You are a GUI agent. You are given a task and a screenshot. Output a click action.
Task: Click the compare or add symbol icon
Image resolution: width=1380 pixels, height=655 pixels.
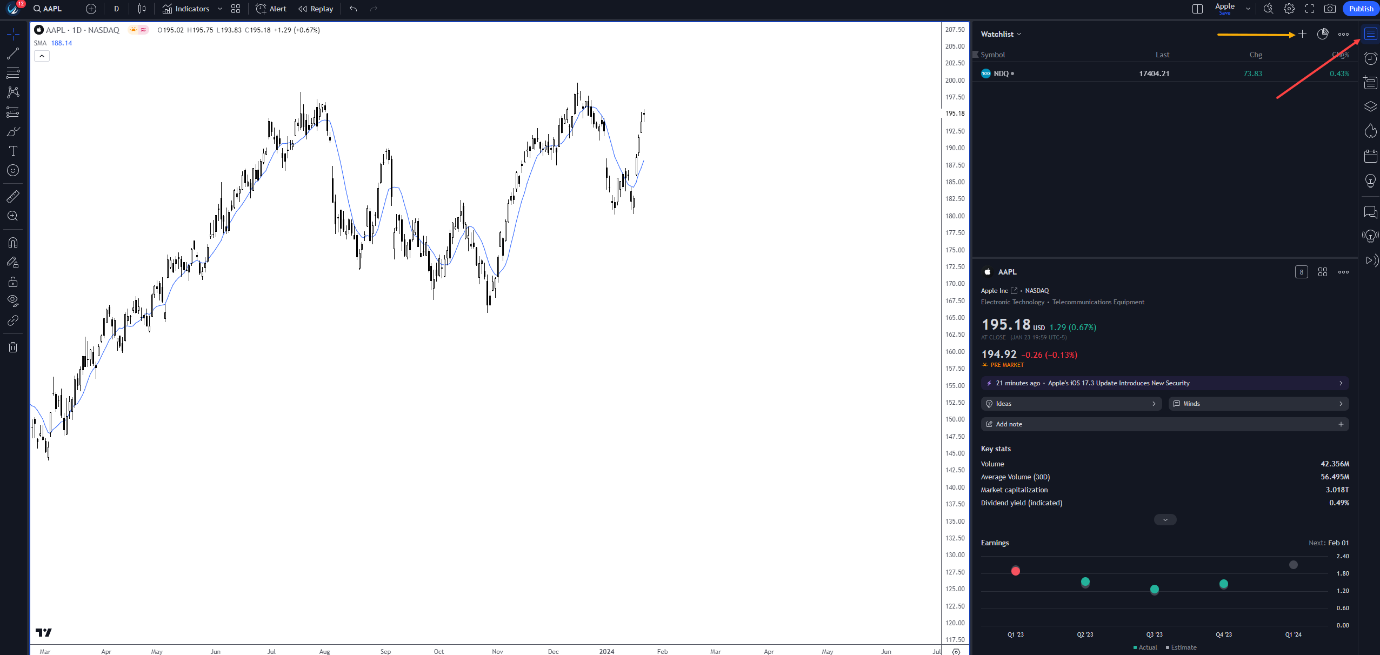91,8
